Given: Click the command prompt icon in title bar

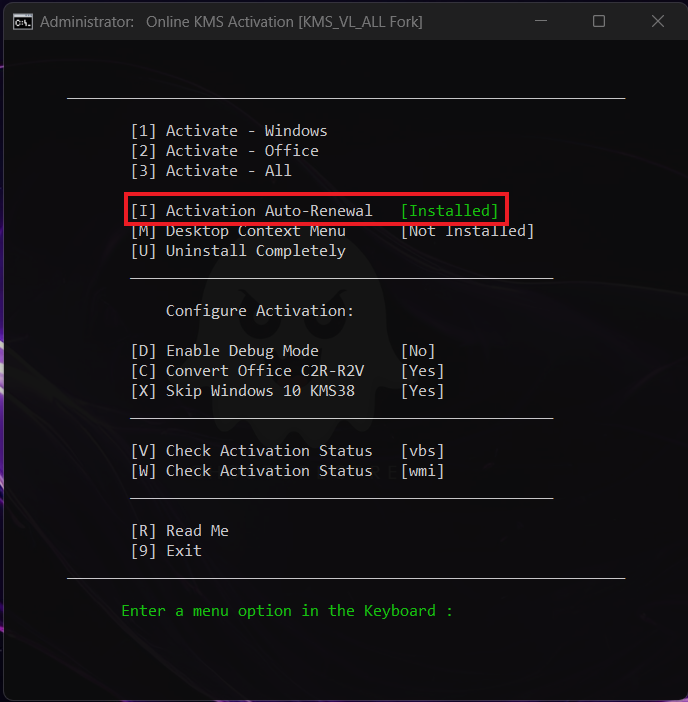Looking at the screenshot, I should point(22,21).
